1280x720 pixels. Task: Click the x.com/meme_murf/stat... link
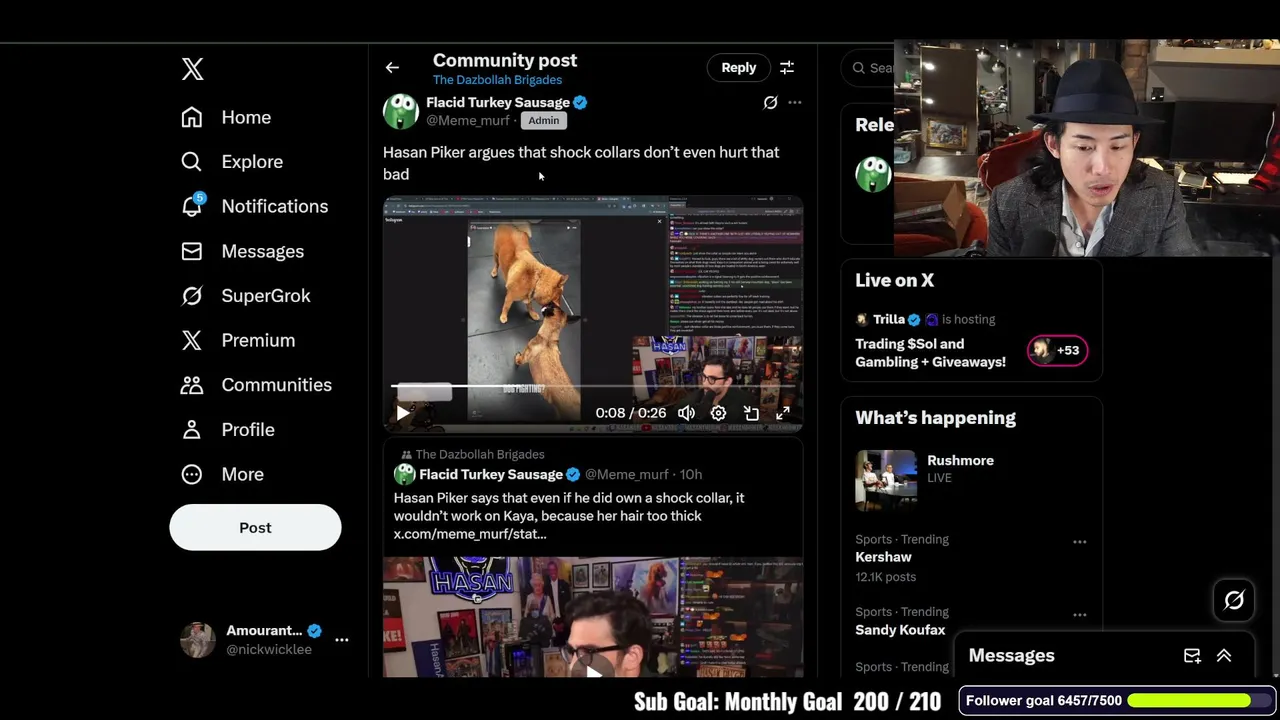pyautogui.click(x=470, y=534)
